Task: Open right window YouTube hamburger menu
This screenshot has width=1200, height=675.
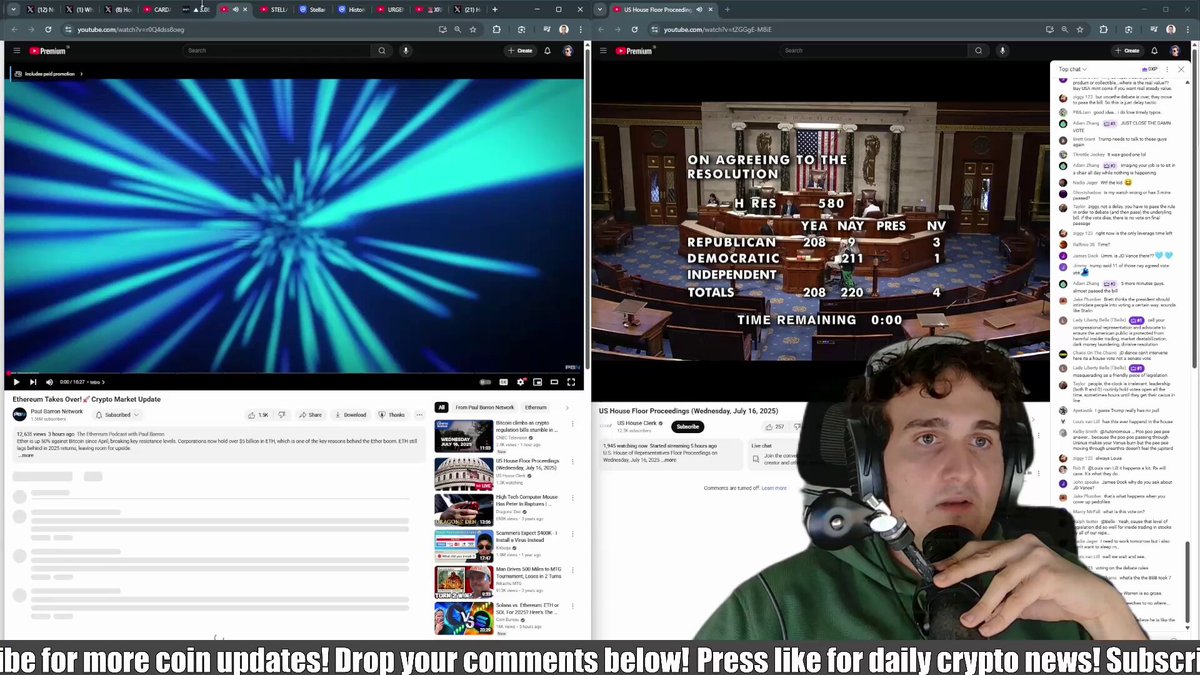Action: coord(603,50)
